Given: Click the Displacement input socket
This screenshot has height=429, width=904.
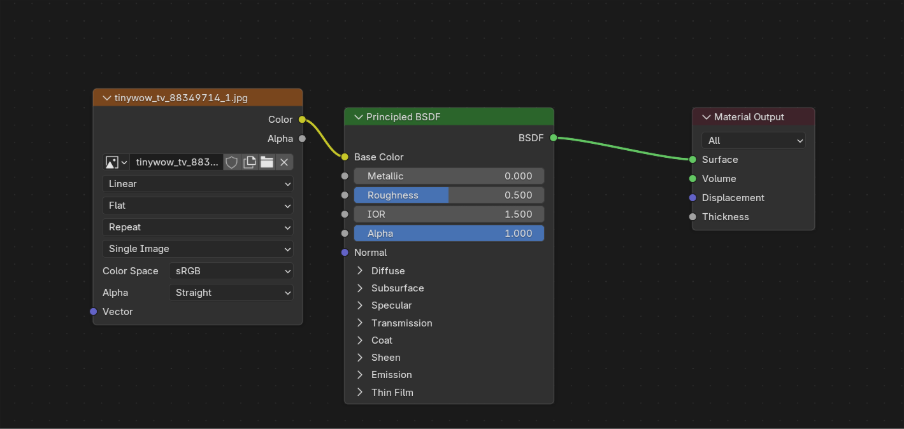Looking at the screenshot, I should (692, 198).
